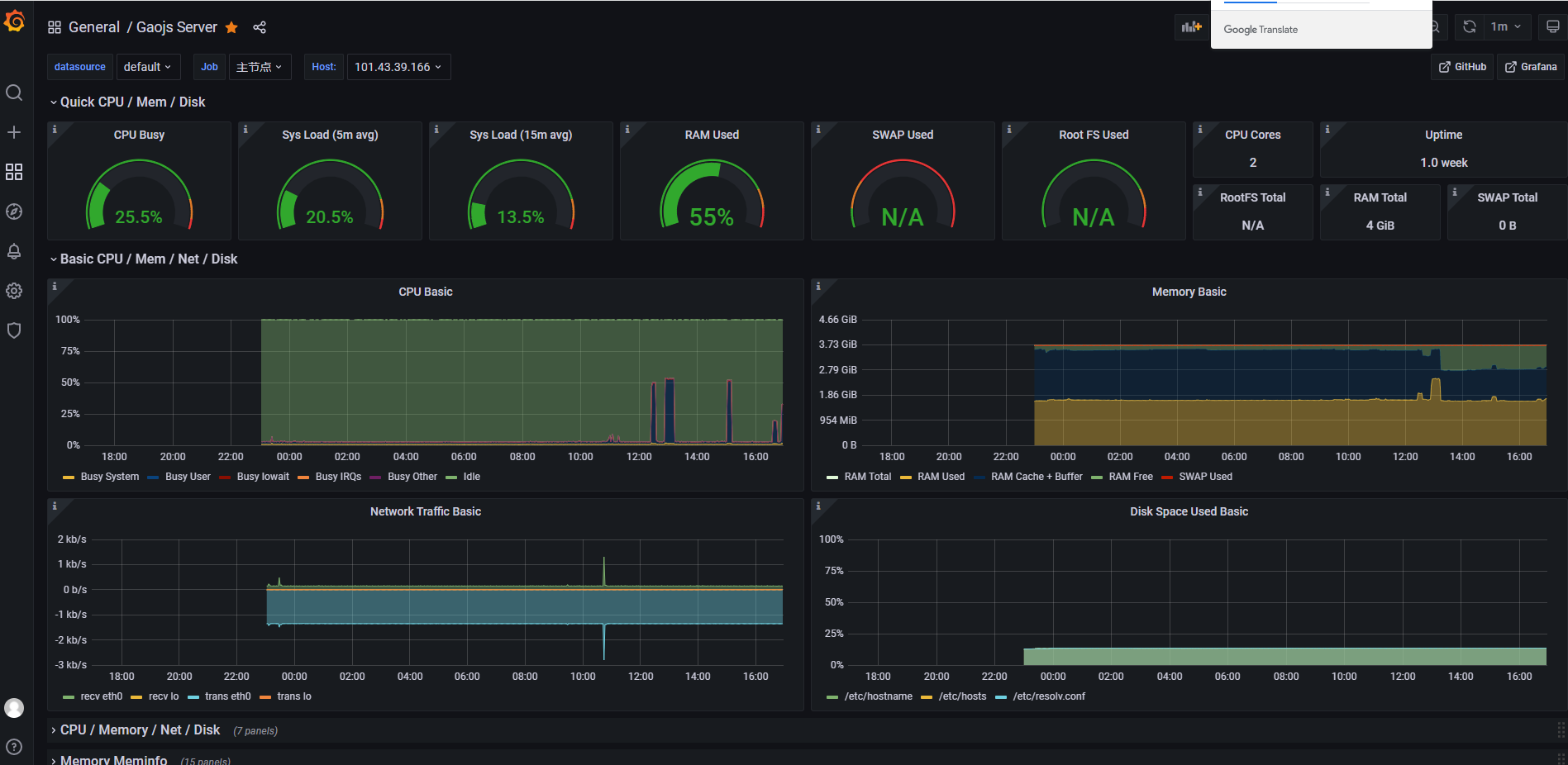The image size is (1568, 765).
Task: Open Help question mark icon
Action: pos(14,747)
